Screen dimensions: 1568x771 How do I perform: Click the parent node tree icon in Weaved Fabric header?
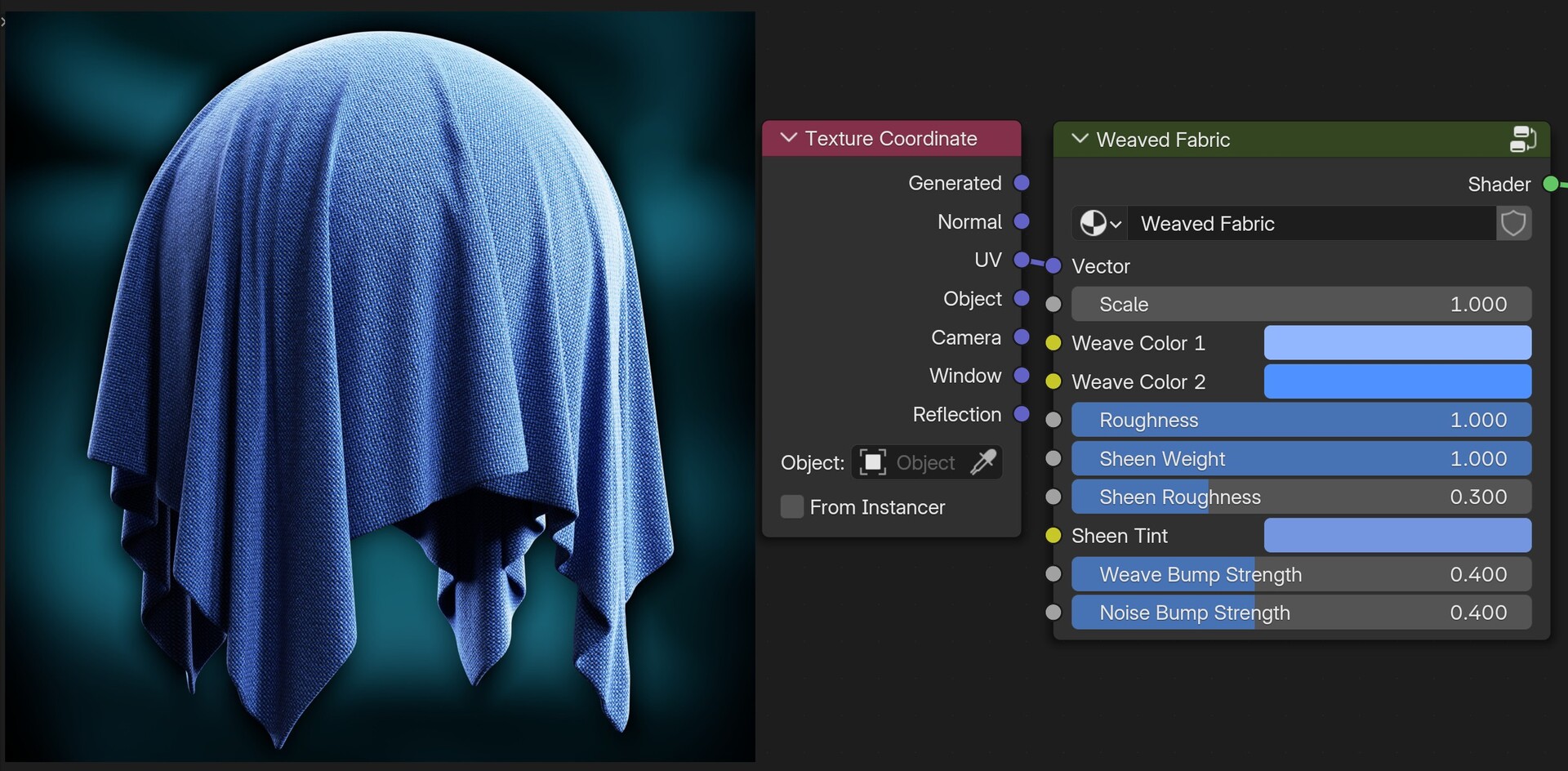[1521, 139]
